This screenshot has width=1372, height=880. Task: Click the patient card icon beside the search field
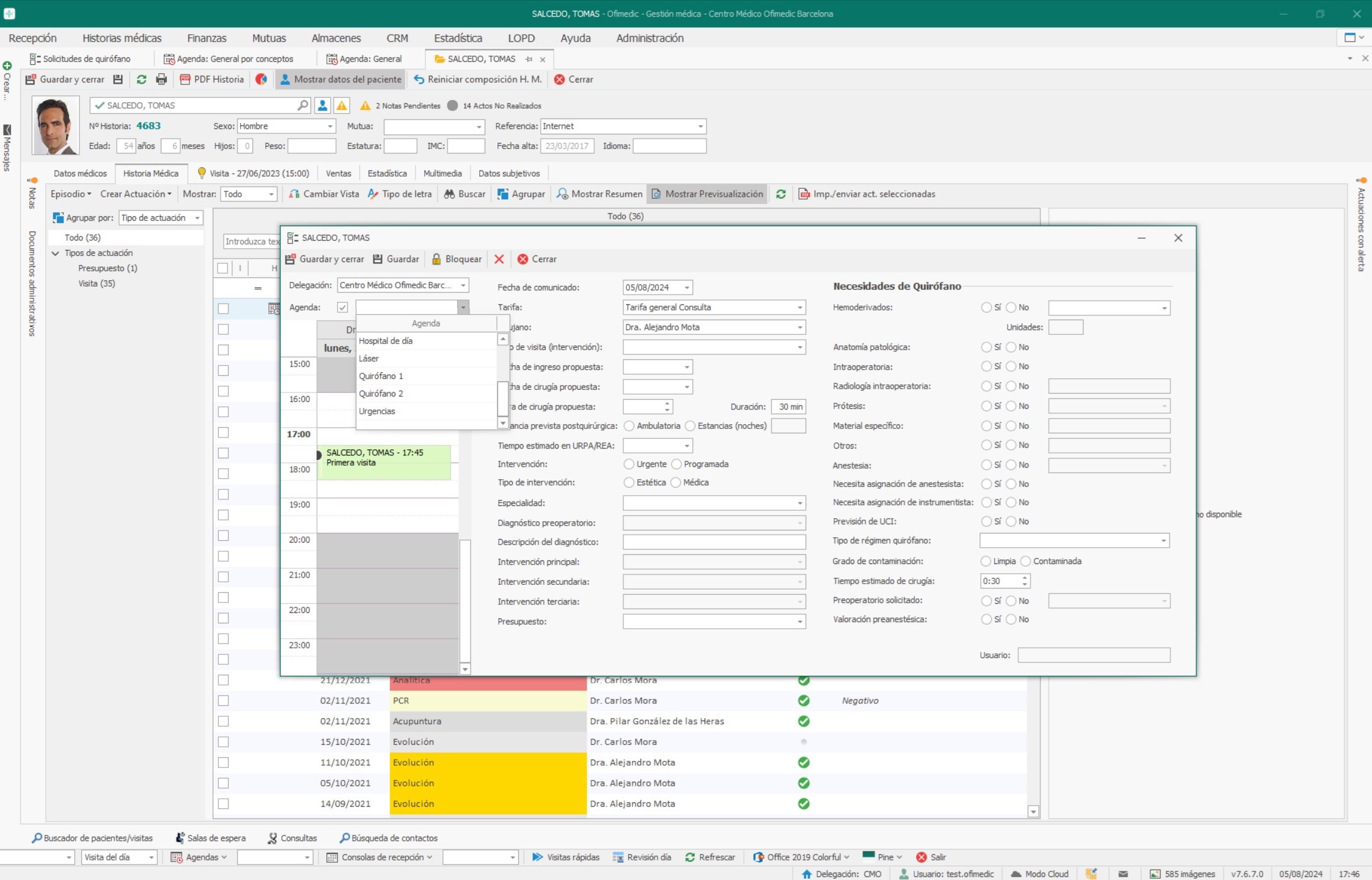point(322,106)
